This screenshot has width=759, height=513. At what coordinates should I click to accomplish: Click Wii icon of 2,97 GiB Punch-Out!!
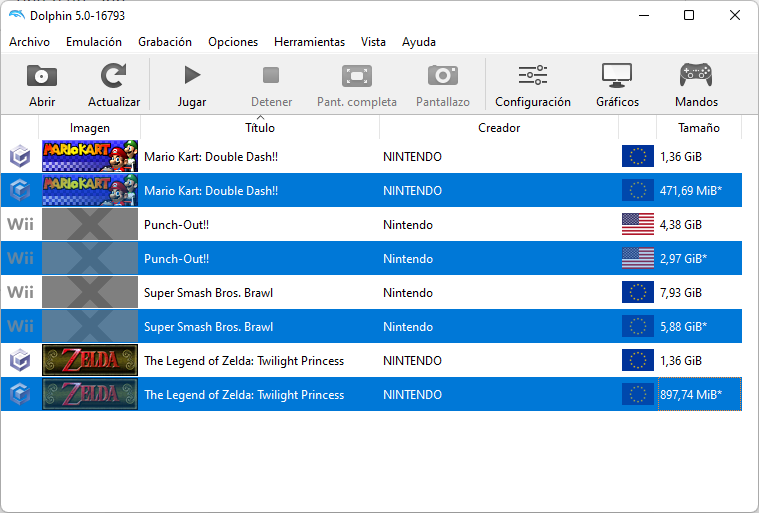[20, 258]
